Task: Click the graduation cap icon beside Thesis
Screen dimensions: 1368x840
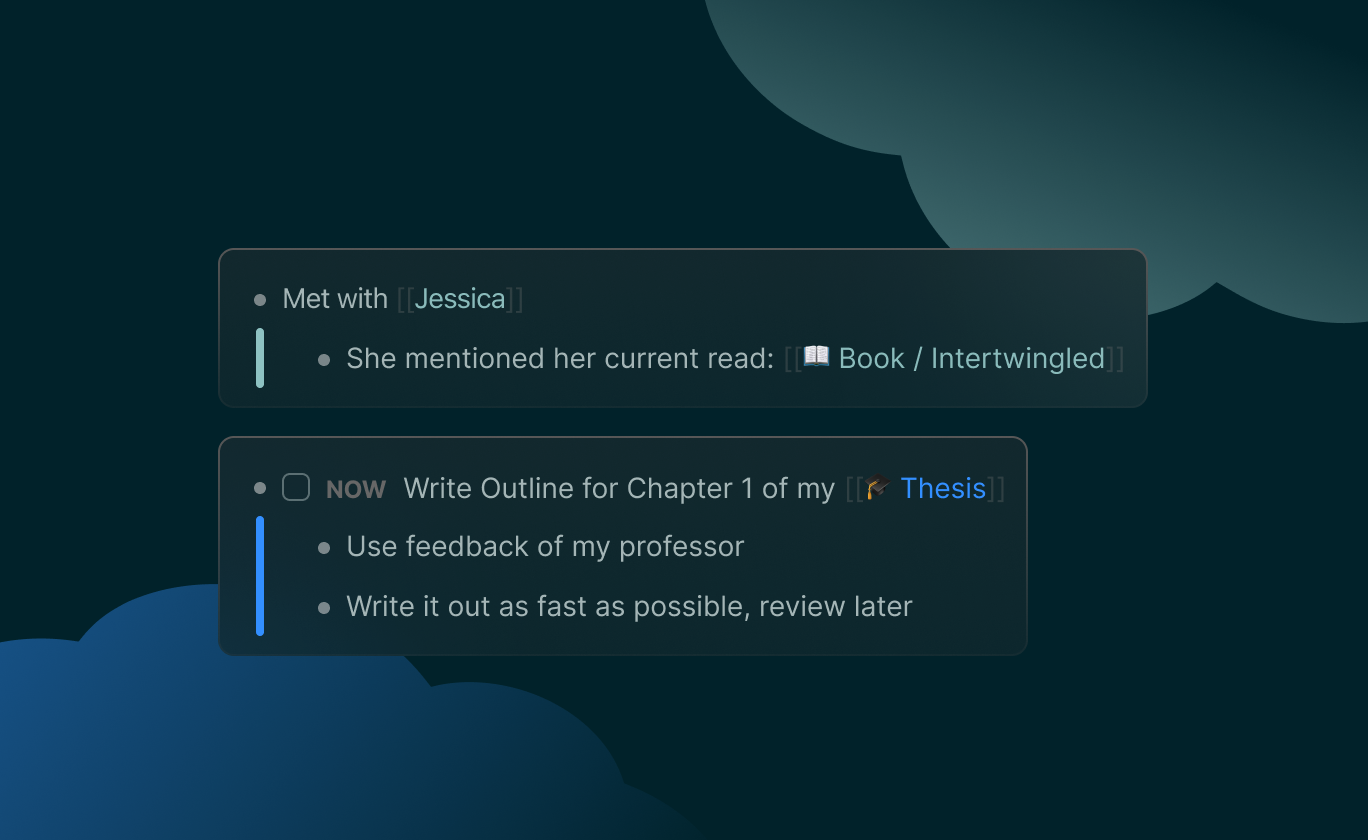Action: tap(878, 488)
